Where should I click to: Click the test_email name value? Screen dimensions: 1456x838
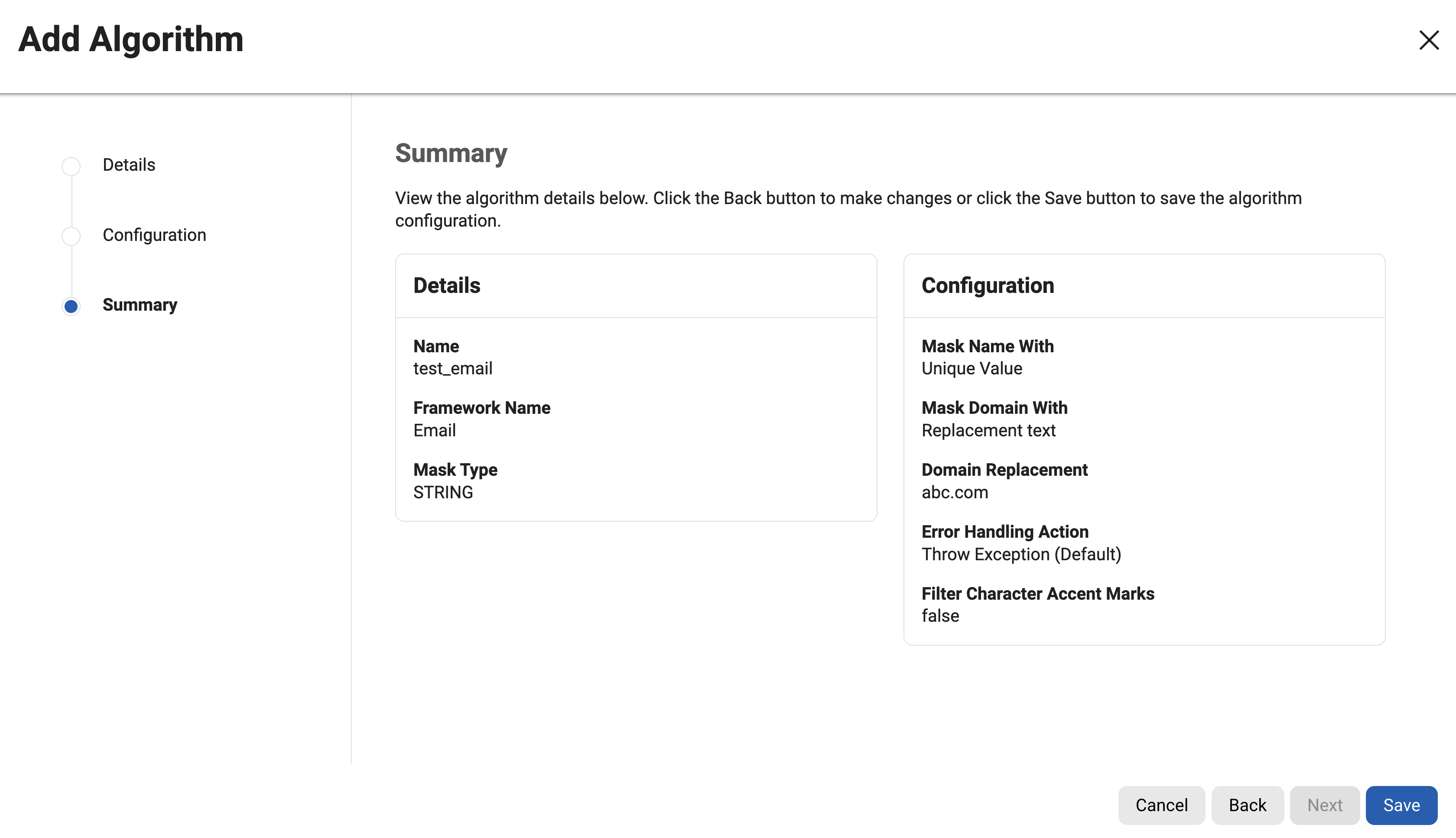tap(453, 368)
